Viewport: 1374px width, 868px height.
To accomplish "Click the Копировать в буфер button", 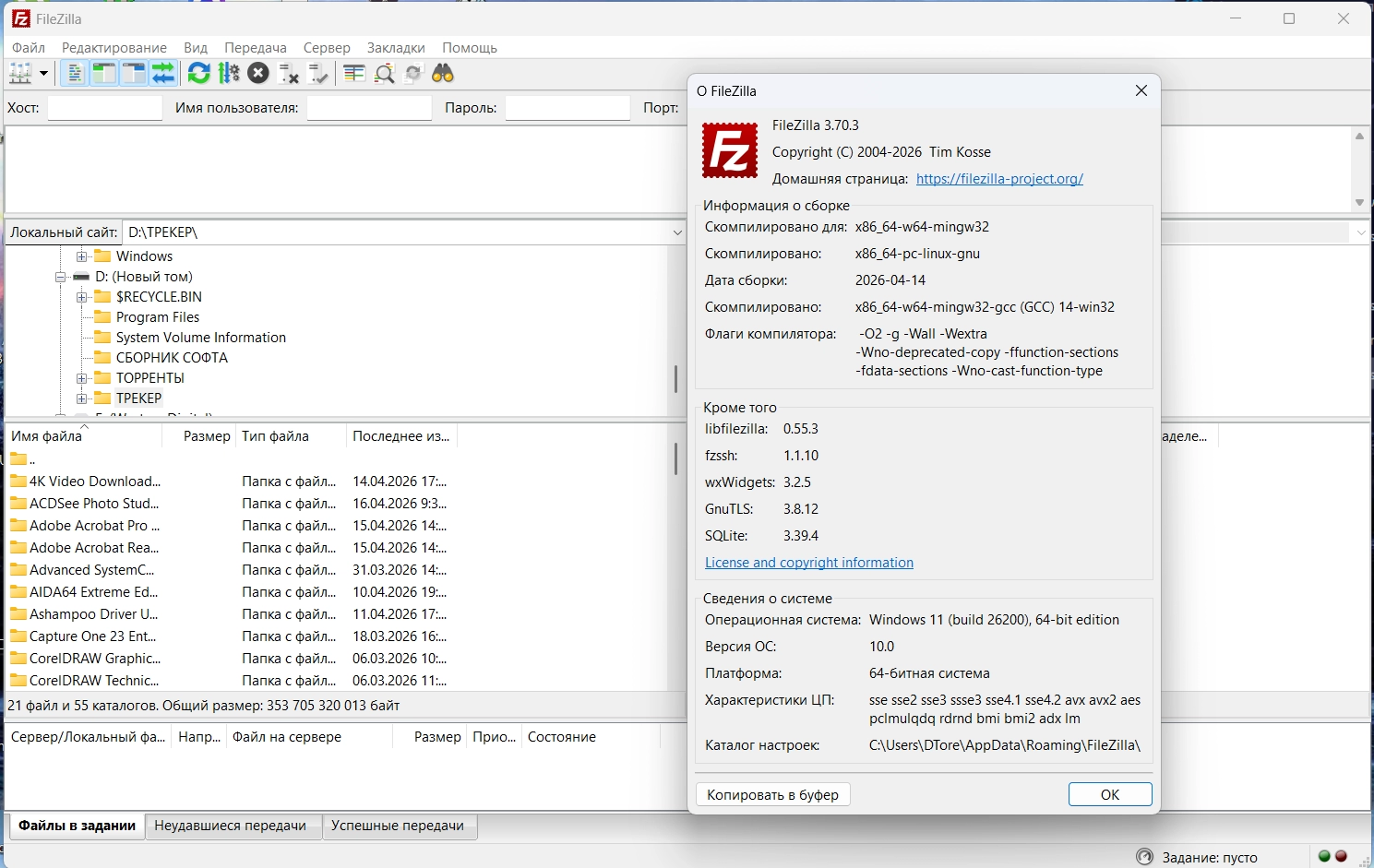I will [x=773, y=795].
